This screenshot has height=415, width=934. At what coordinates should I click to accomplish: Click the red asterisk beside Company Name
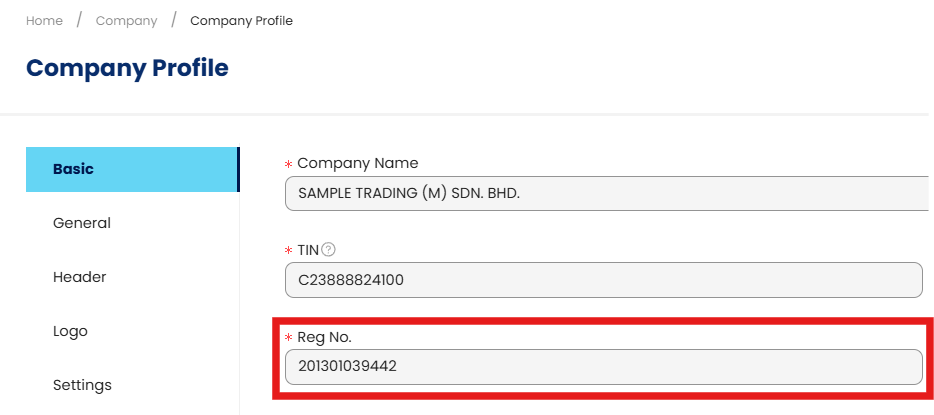[289, 164]
